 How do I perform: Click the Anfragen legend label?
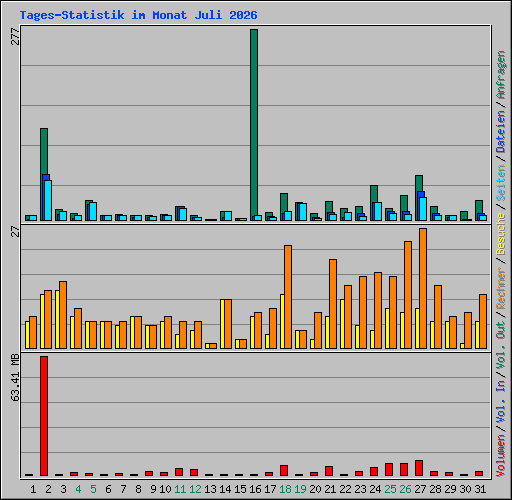tap(501, 75)
